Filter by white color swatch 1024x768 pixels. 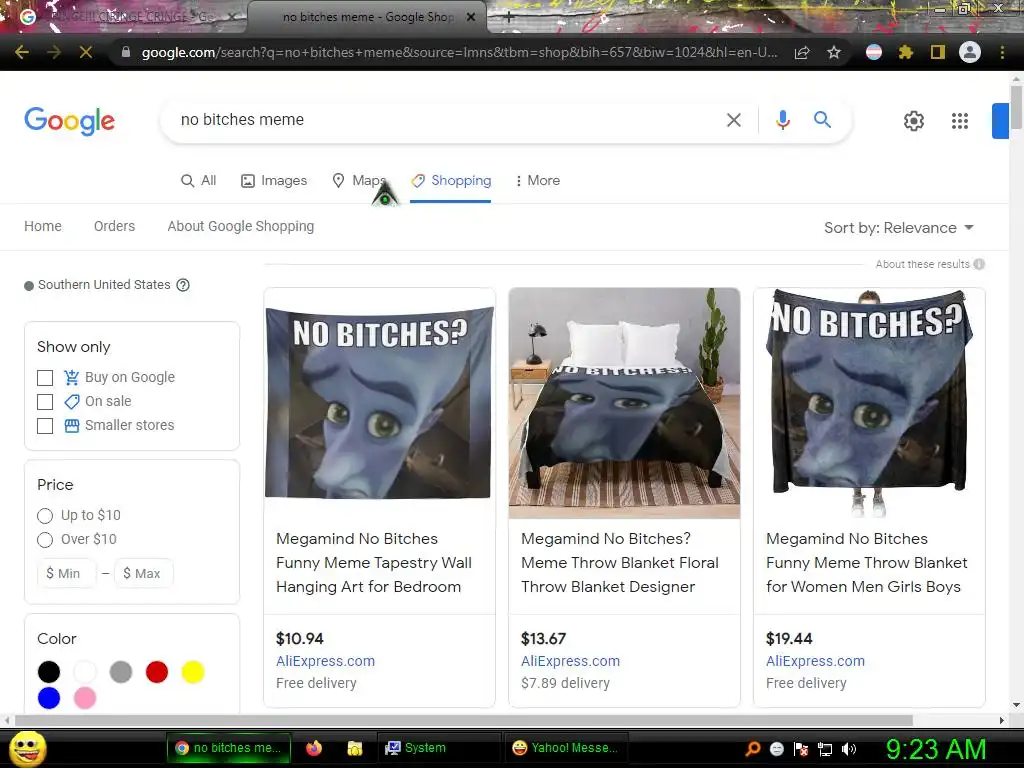point(85,671)
